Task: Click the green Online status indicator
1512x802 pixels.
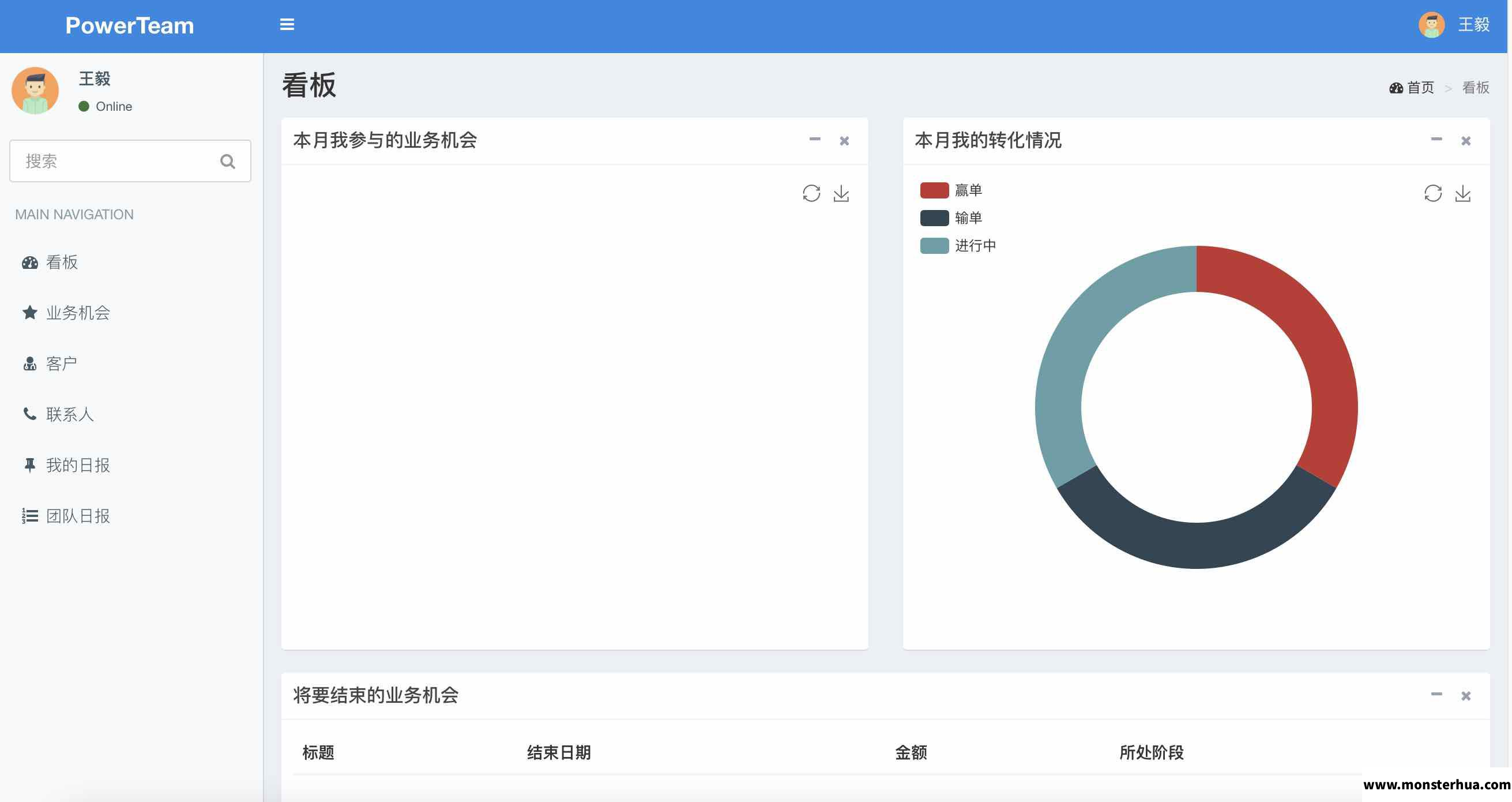Action: pyautogui.click(x=84, y=106)
